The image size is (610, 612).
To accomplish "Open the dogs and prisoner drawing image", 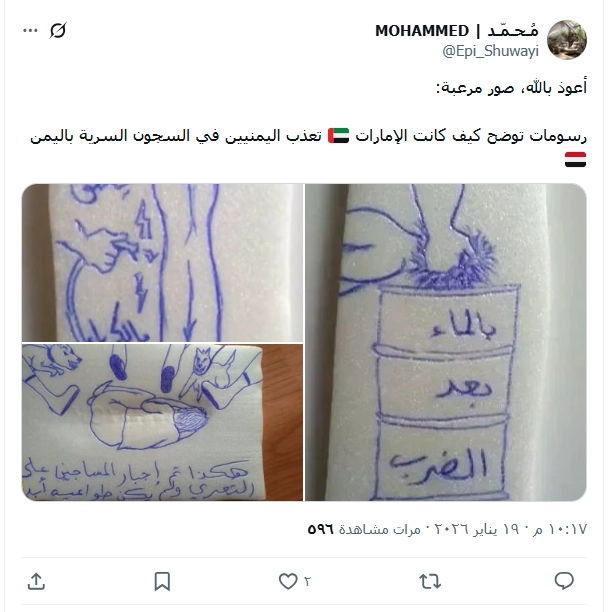I will 162,422.
